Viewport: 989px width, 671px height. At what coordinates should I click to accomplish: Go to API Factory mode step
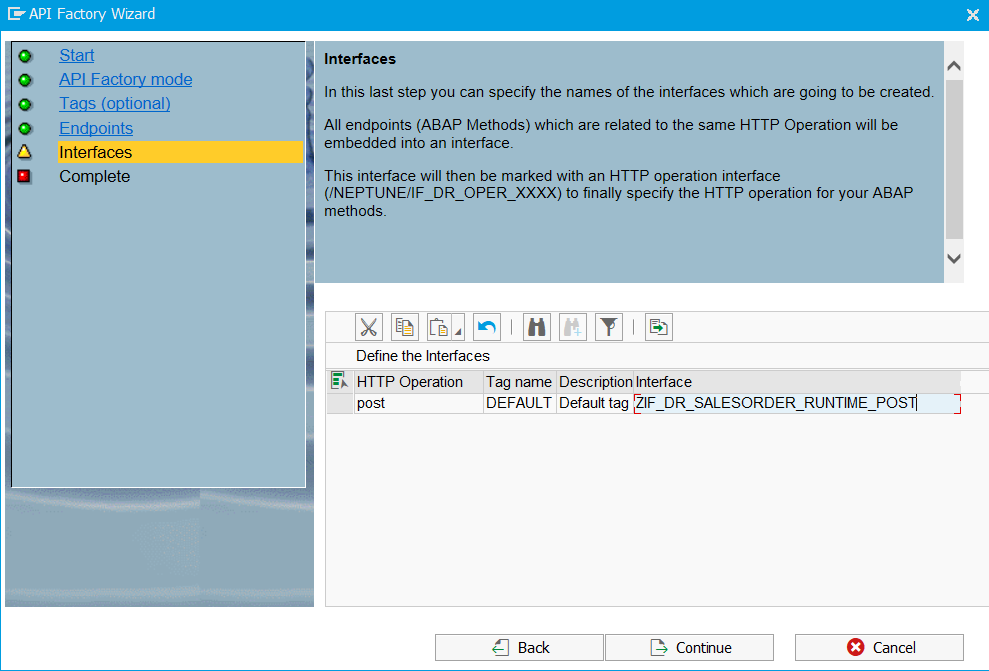point(125,80)
